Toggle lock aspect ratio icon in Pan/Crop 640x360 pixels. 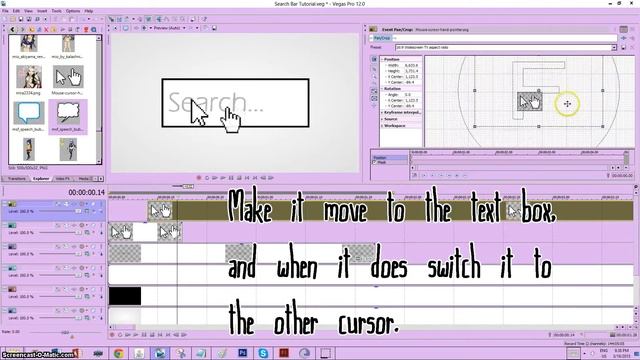click(374, 91)
